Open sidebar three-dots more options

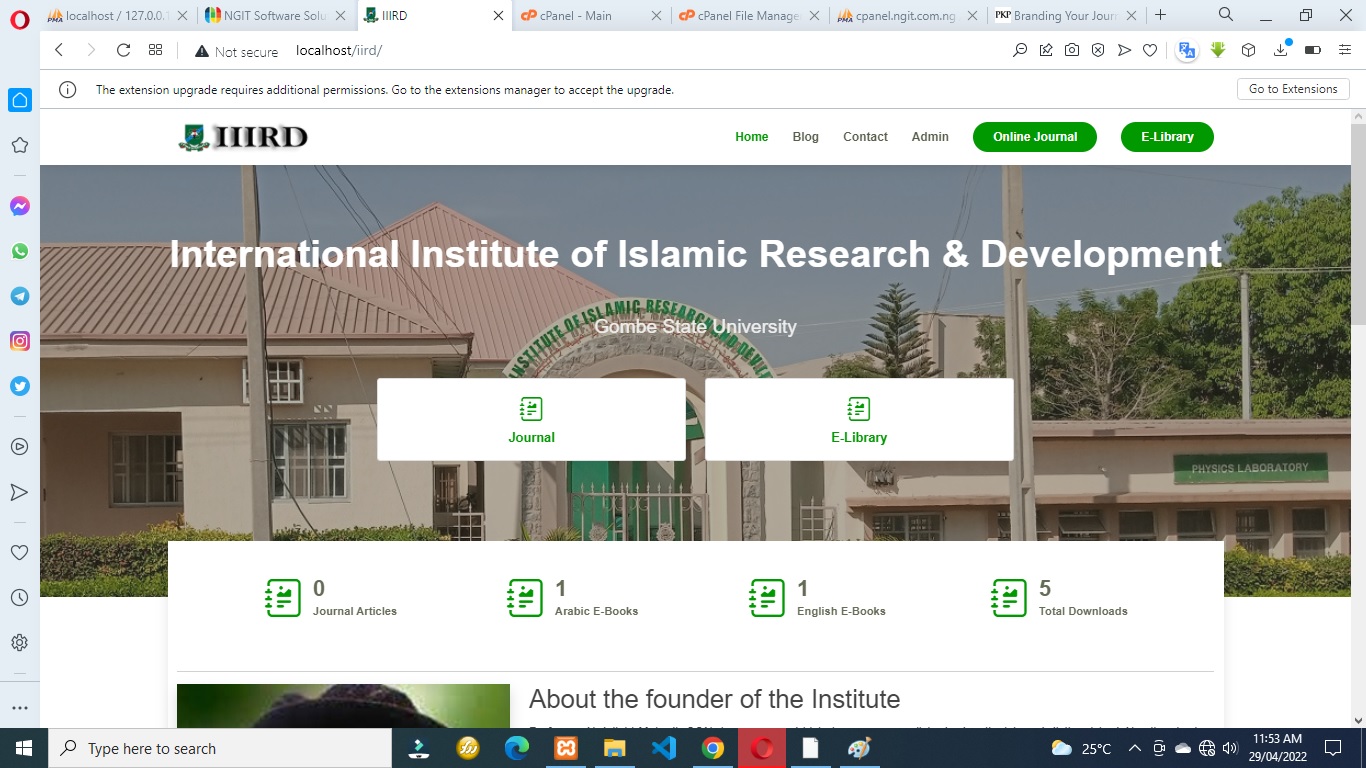click(20, 707)
